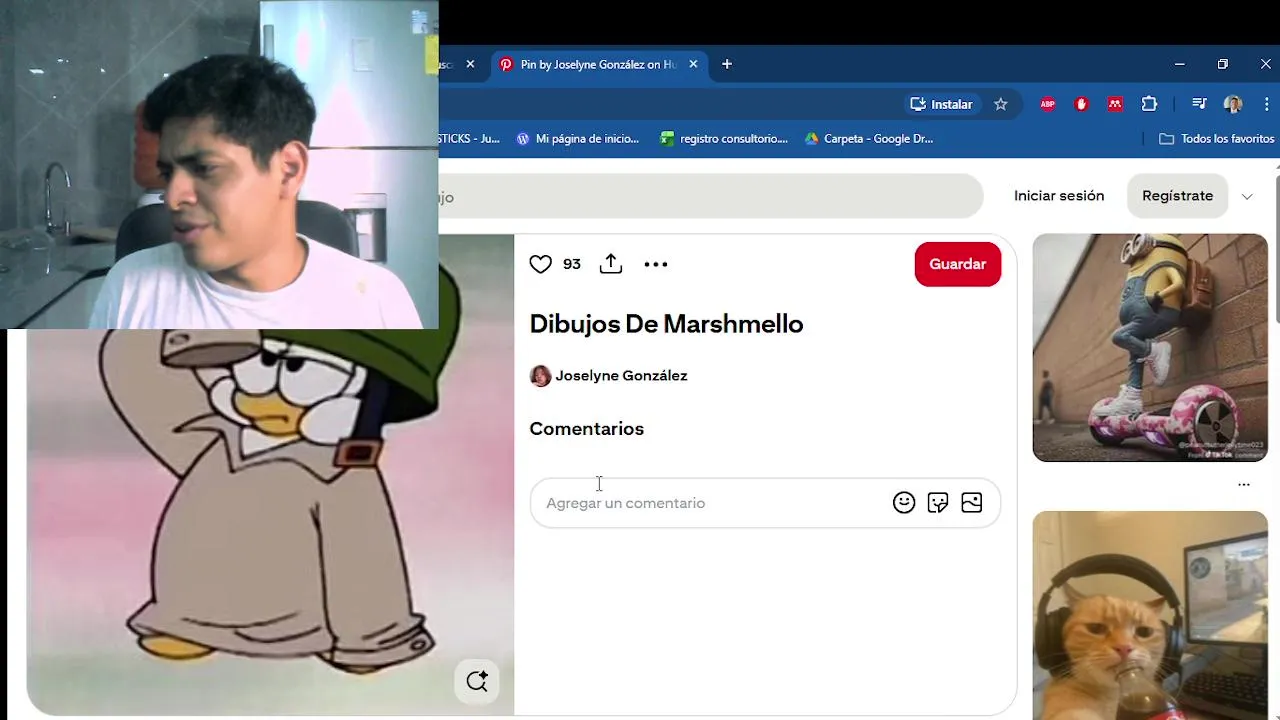Viewport: 1280px width, 720px height.
Task: Save the pin with the Guardar button
Action: tap(957, 264)
